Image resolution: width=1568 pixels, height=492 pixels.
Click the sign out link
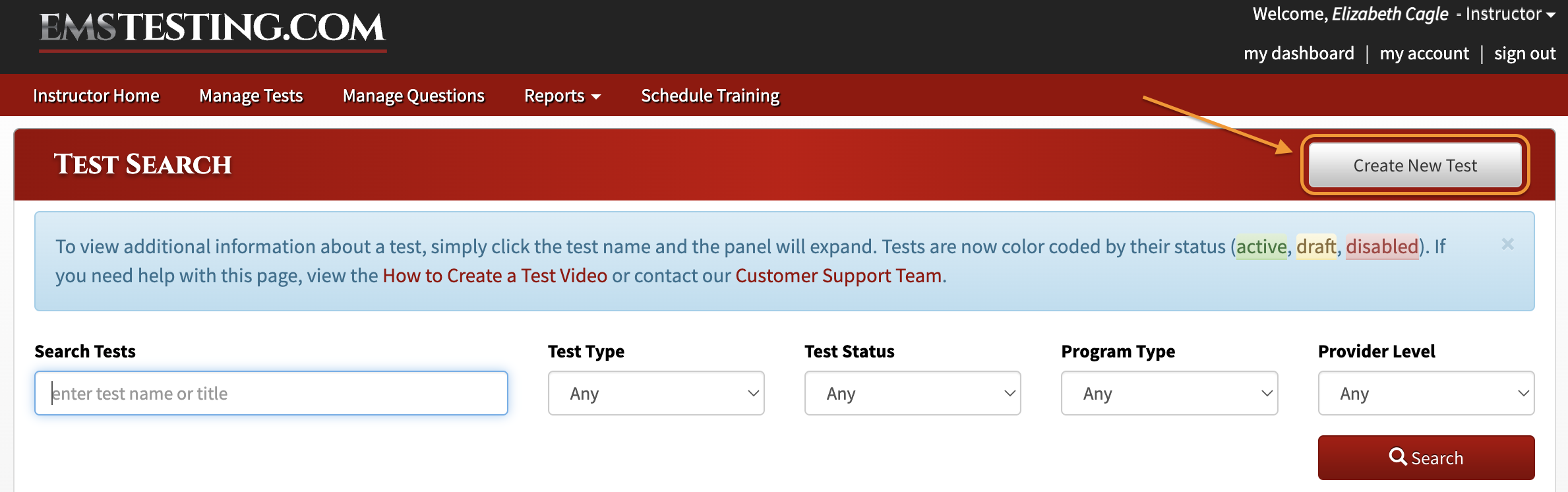tap(1524, 53)
